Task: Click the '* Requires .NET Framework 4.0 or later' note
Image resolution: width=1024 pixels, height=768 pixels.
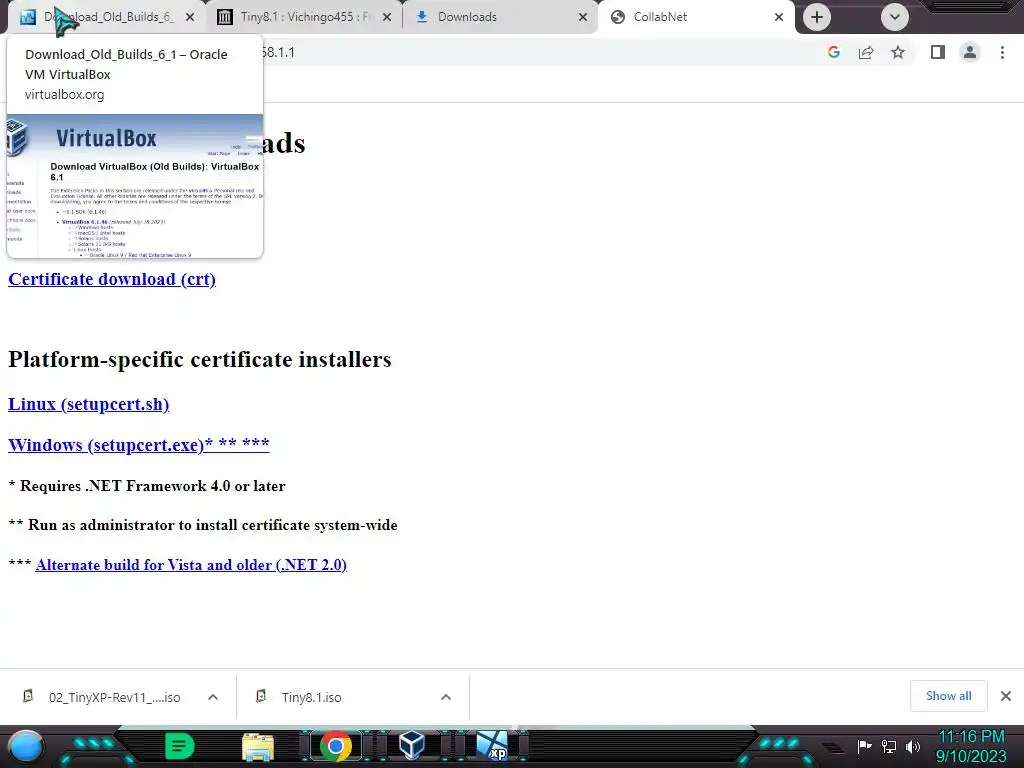Action: 147,486
